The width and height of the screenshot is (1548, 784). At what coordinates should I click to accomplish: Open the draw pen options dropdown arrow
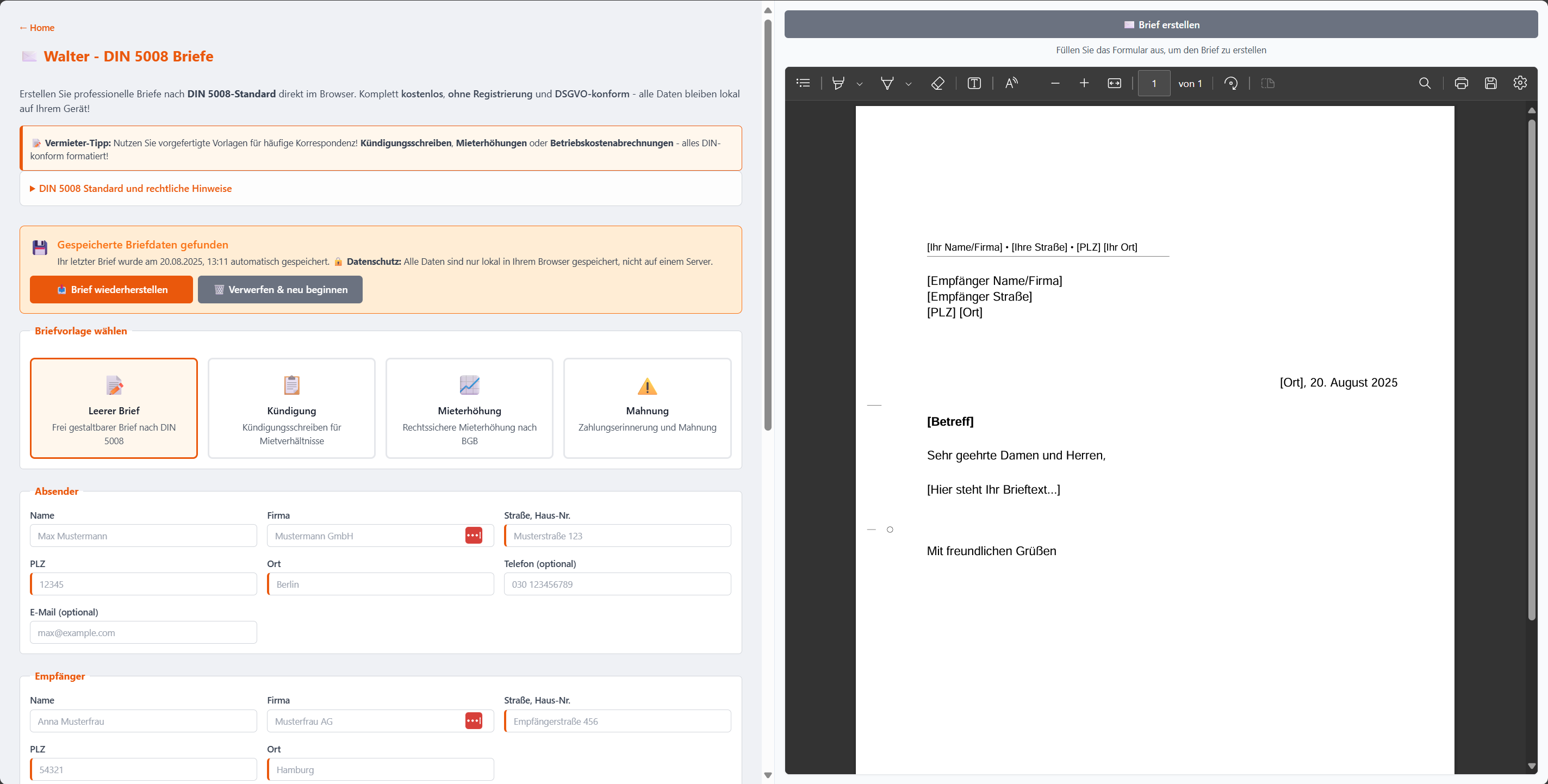pyautogui.click(x=908, y=84)
